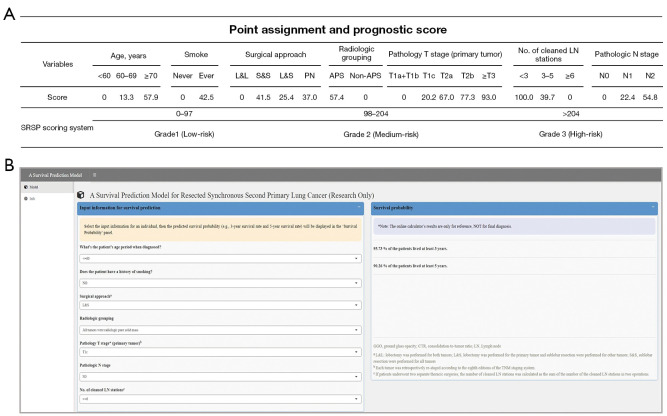Click the score value 54.8
The width and height of the screenshot is (667, 416).
(x=650, y=97)
